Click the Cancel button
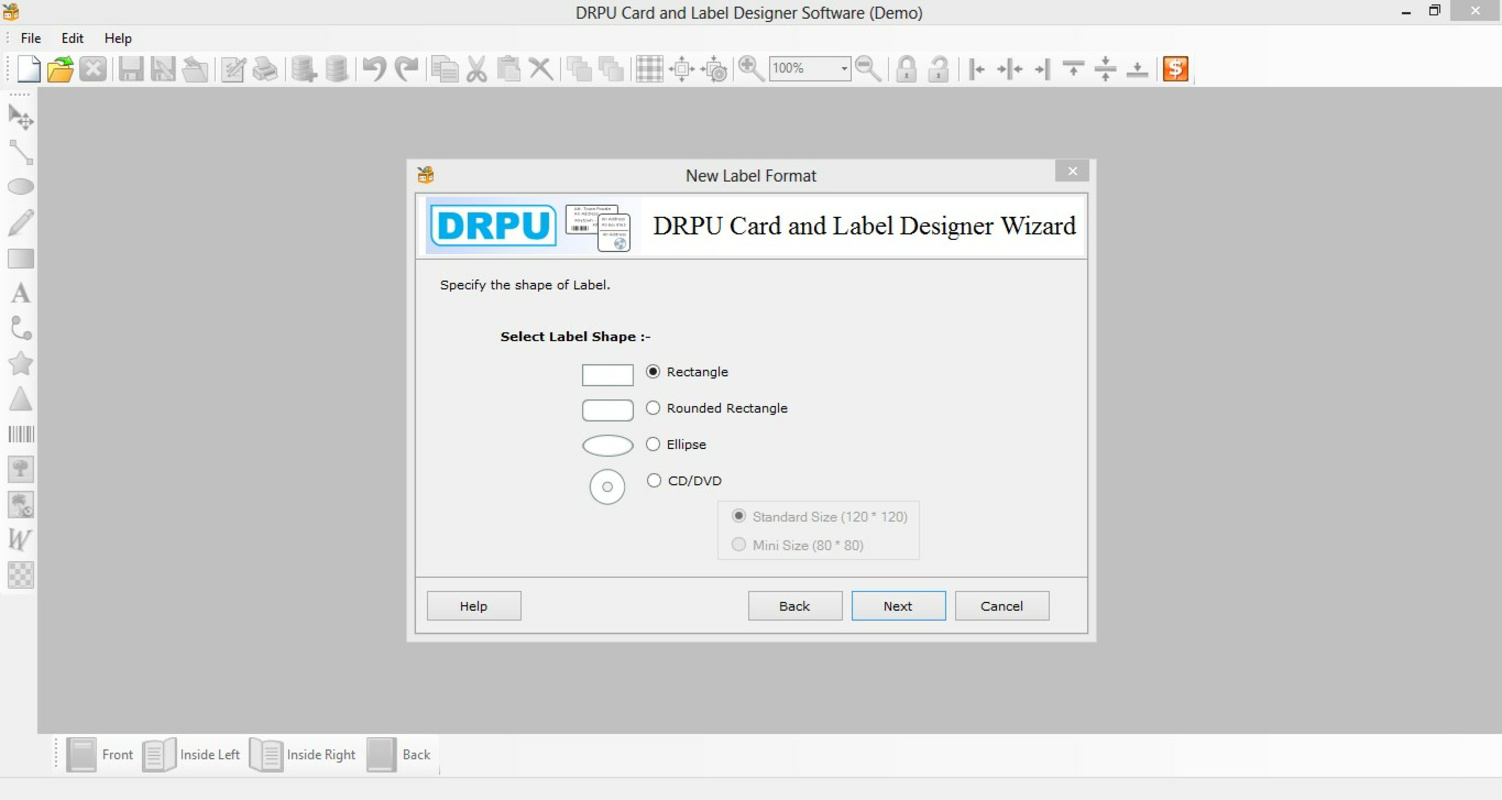 pos(1002,606)
